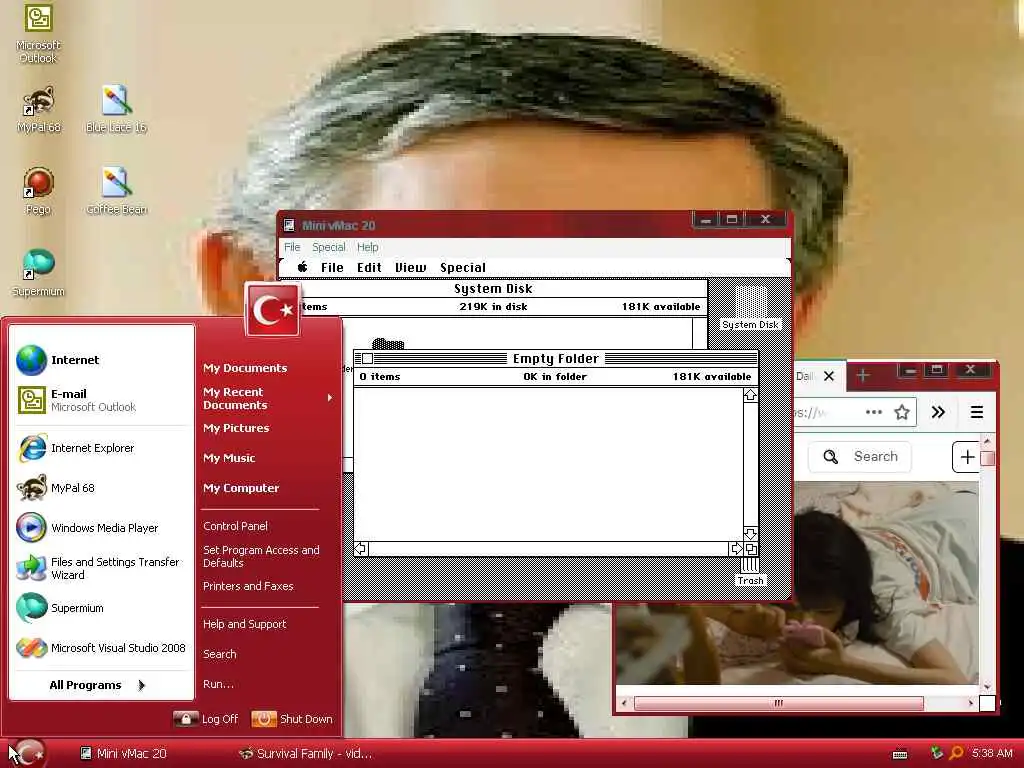Click Empty Folder scroll left arrow
Viewport: 1024px width, 768px height.
pyautogui.click(x=360, y=549)
